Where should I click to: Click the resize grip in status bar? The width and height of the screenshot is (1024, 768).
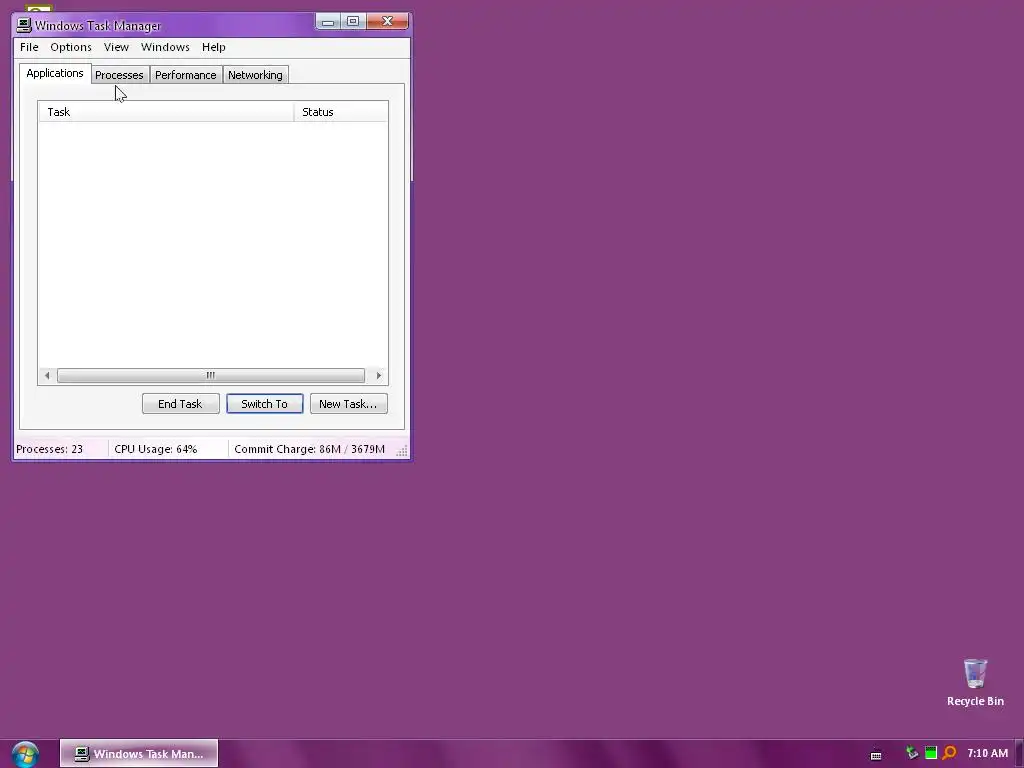point(402,451)
